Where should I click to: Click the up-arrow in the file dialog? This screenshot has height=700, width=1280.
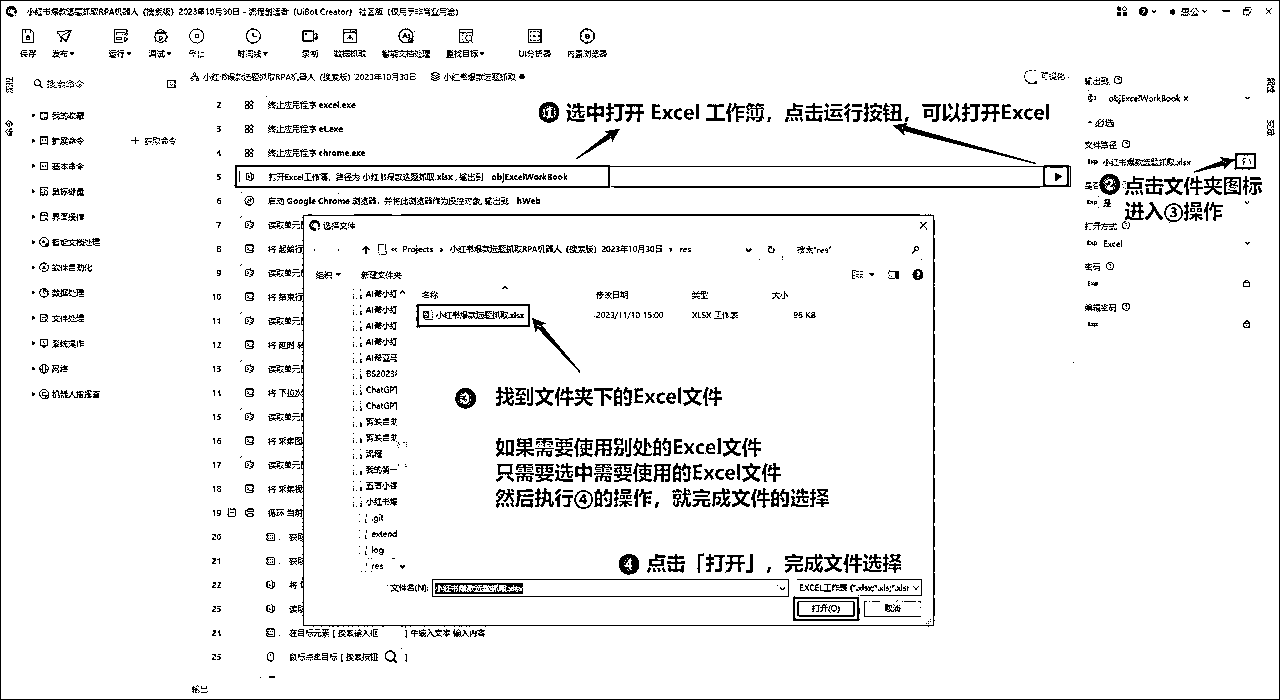click(x=366, y=249)
